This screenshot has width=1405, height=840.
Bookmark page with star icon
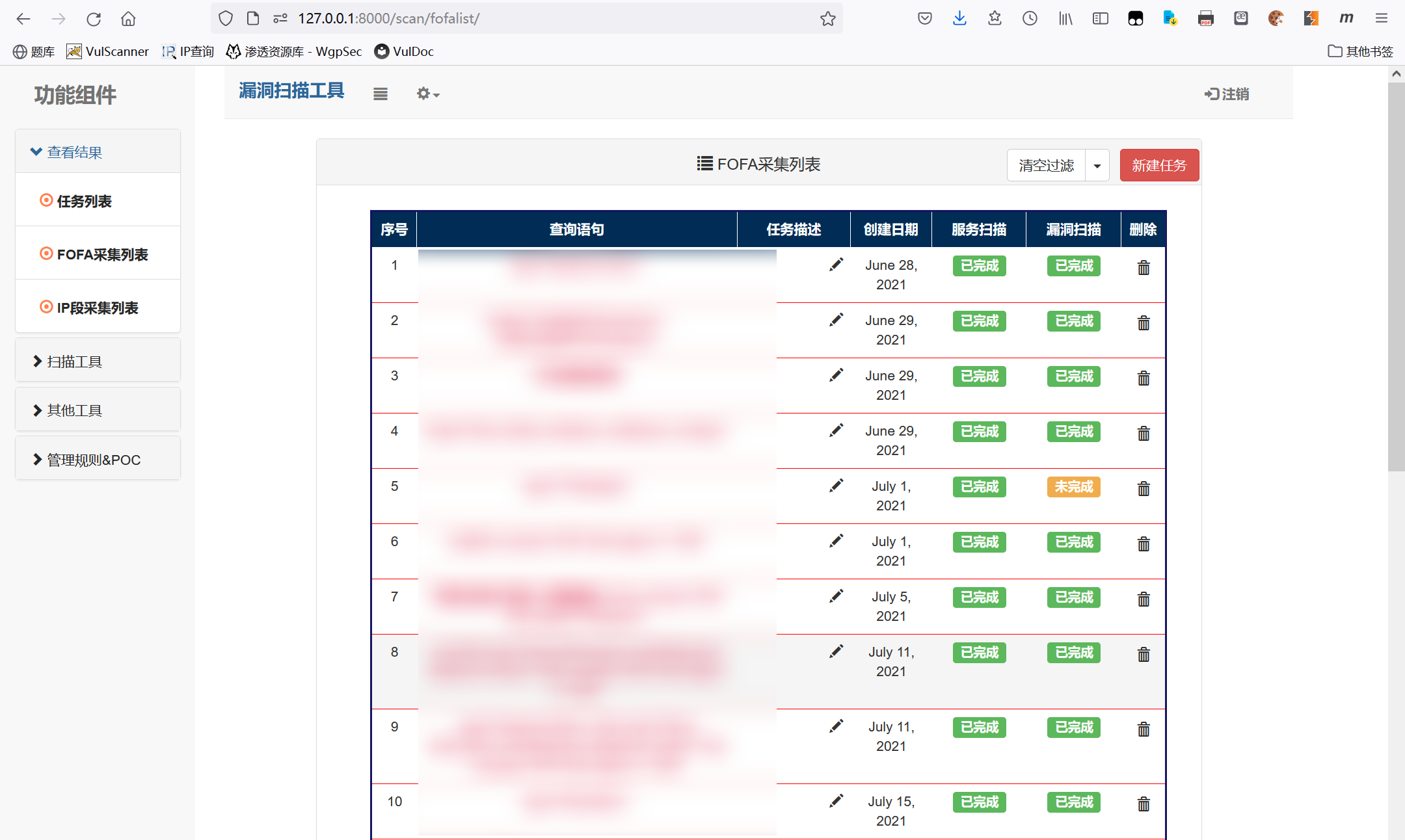pyautogui.click(x=827, y=18)
